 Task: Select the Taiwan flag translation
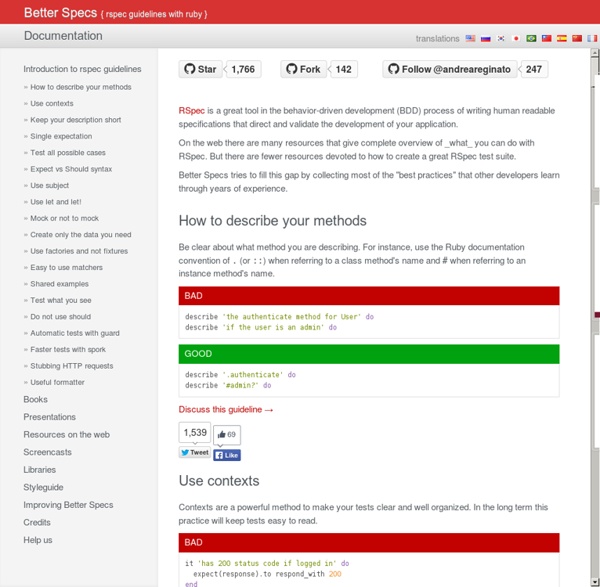(546, 38)
